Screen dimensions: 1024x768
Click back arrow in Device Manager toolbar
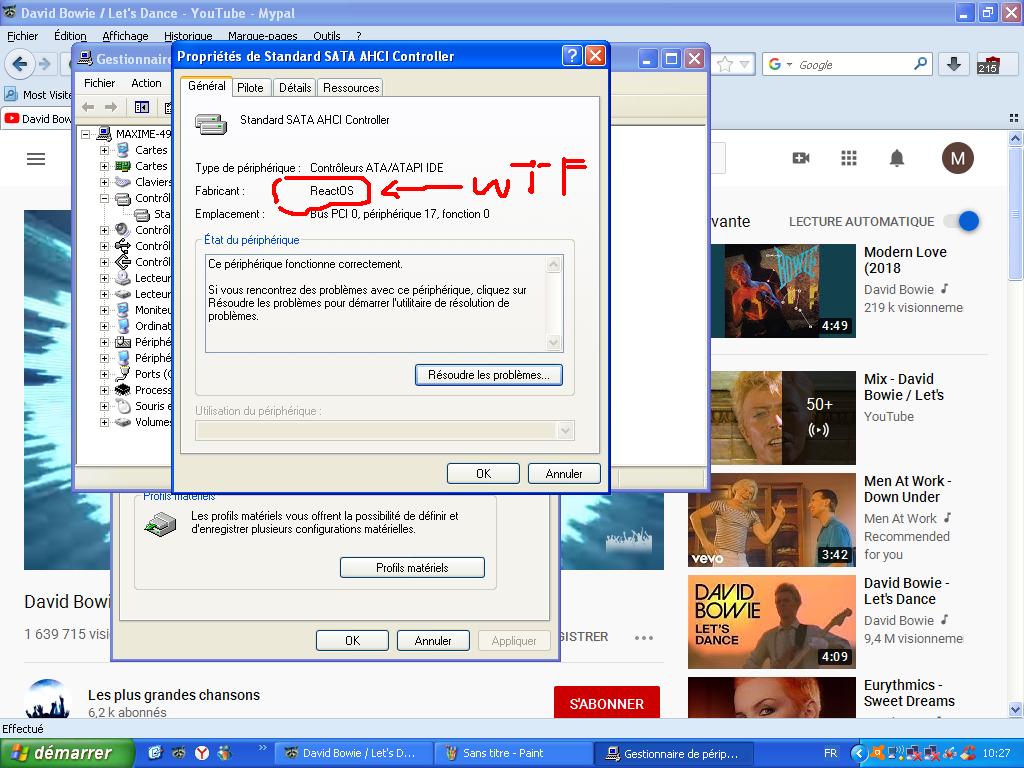[89, 107]
